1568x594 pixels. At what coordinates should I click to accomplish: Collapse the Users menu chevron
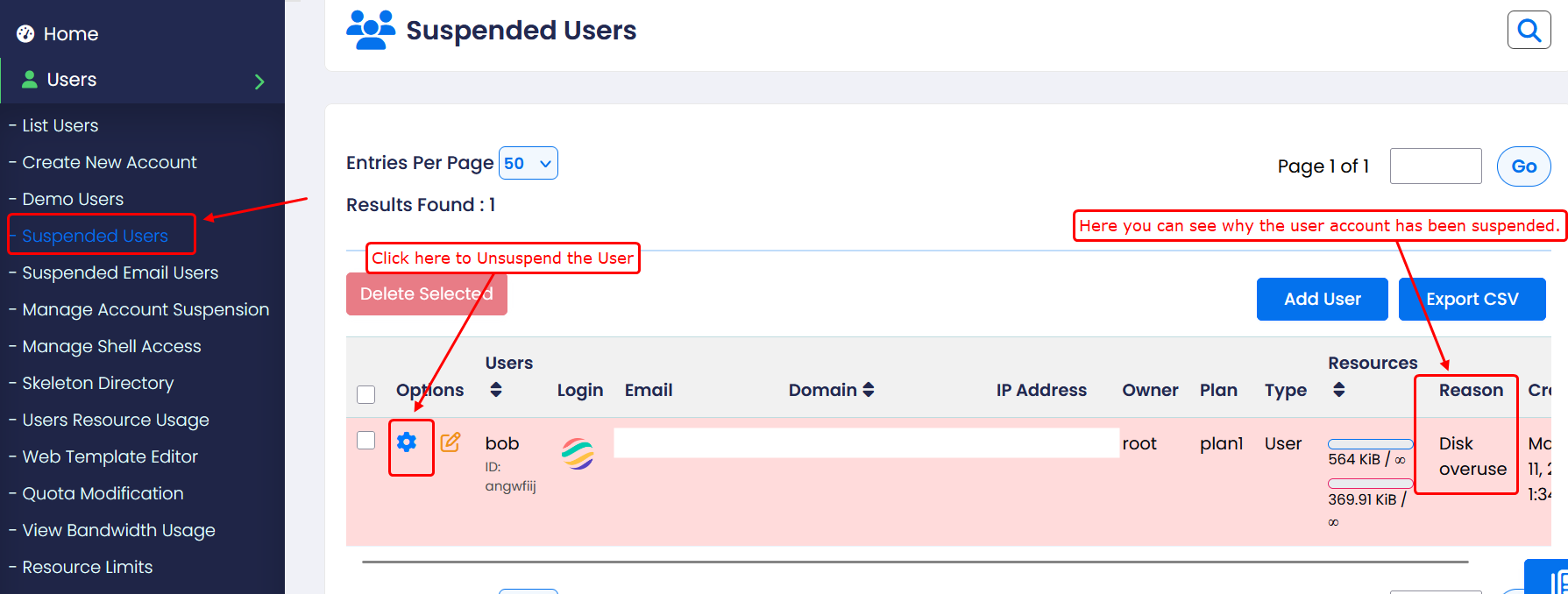click(x=259, y=81)
